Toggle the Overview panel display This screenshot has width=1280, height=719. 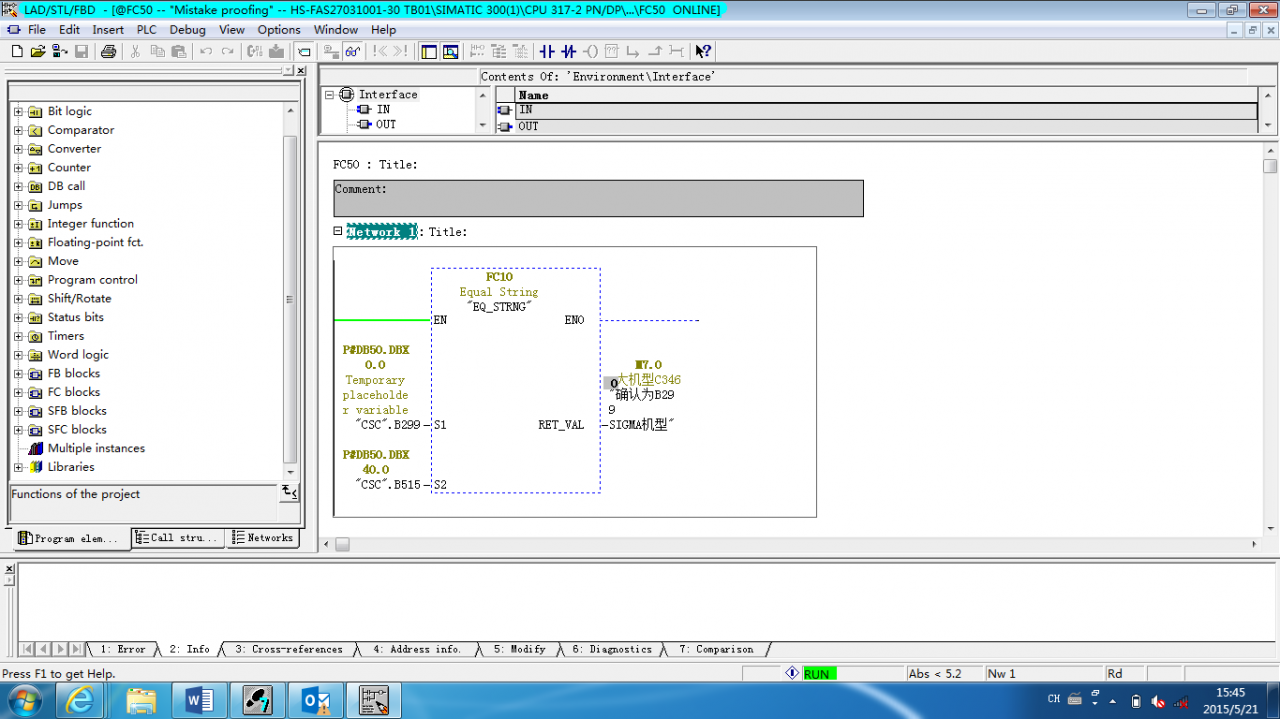pyautogui.click(x=429, y=51)
